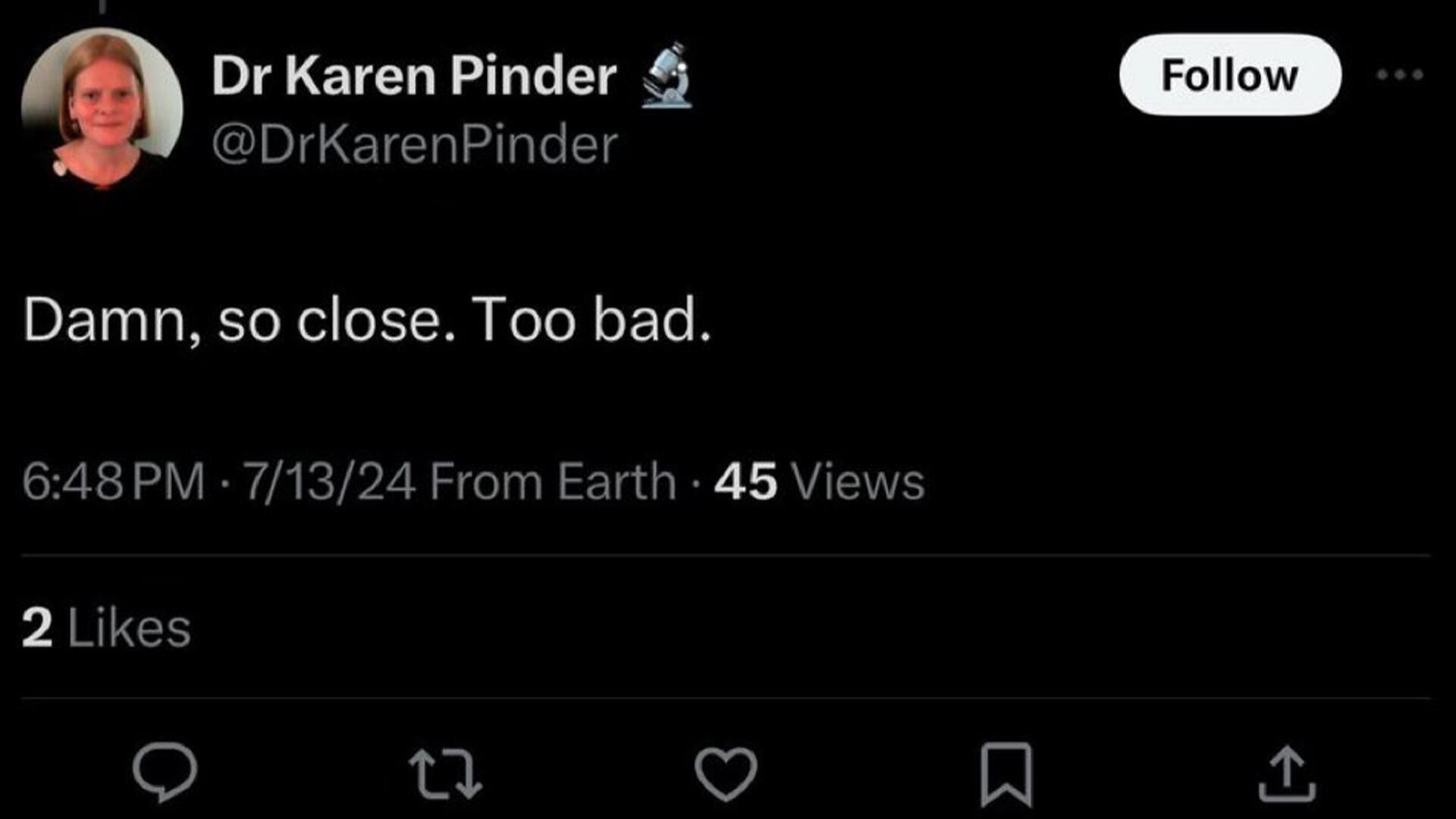
Task: Open the share tweet icon
Action: point(1287,774)
